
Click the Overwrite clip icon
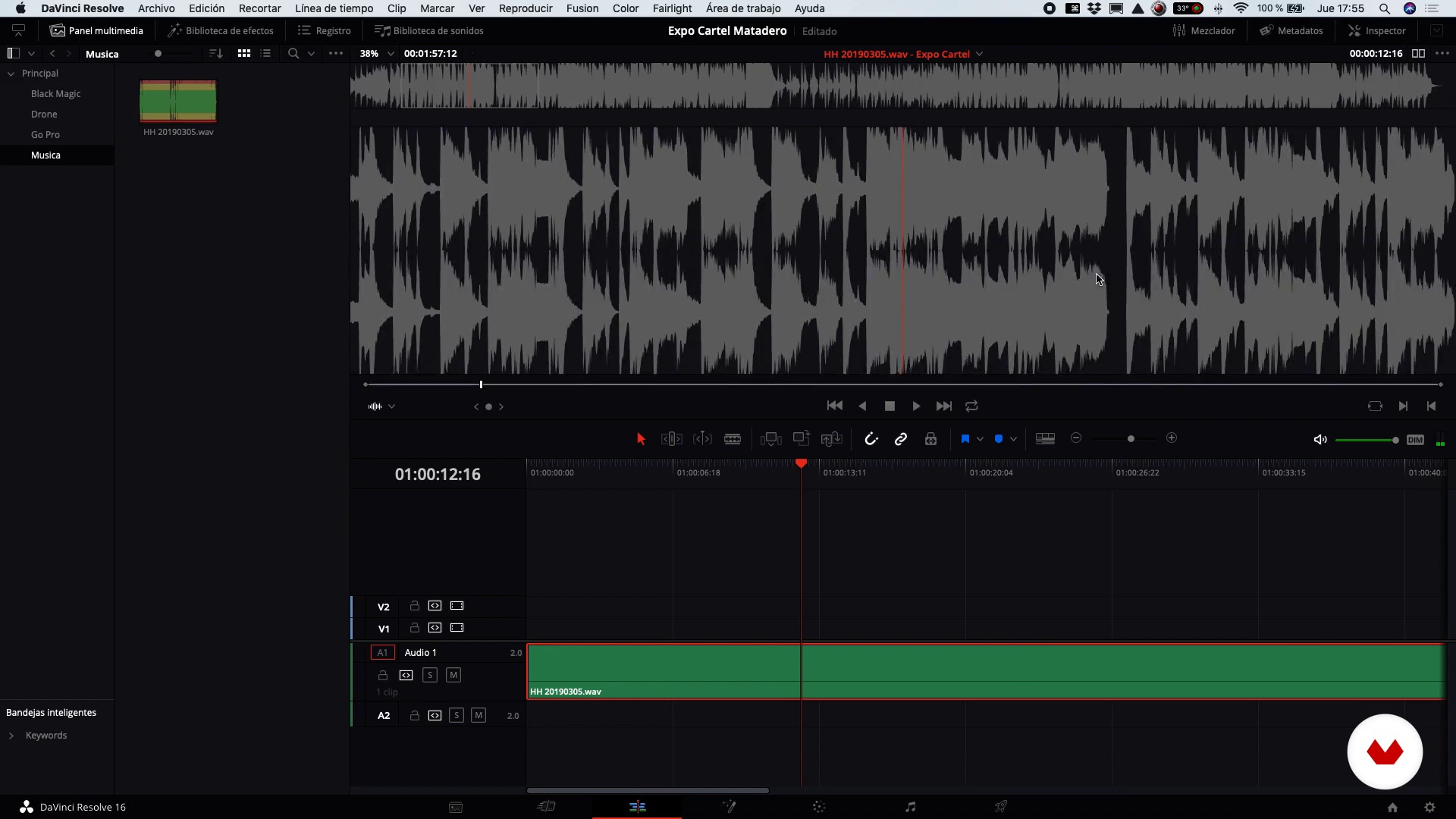click(x=802, y=438)
